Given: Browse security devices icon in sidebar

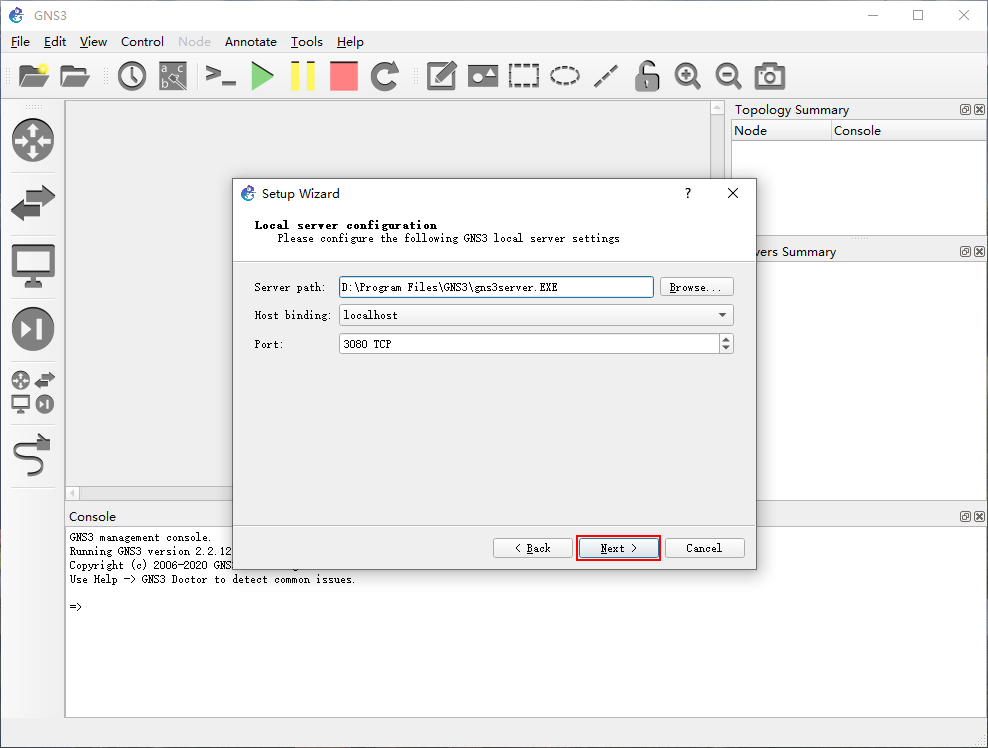Looking at the screenshot, I should point(33,329).
